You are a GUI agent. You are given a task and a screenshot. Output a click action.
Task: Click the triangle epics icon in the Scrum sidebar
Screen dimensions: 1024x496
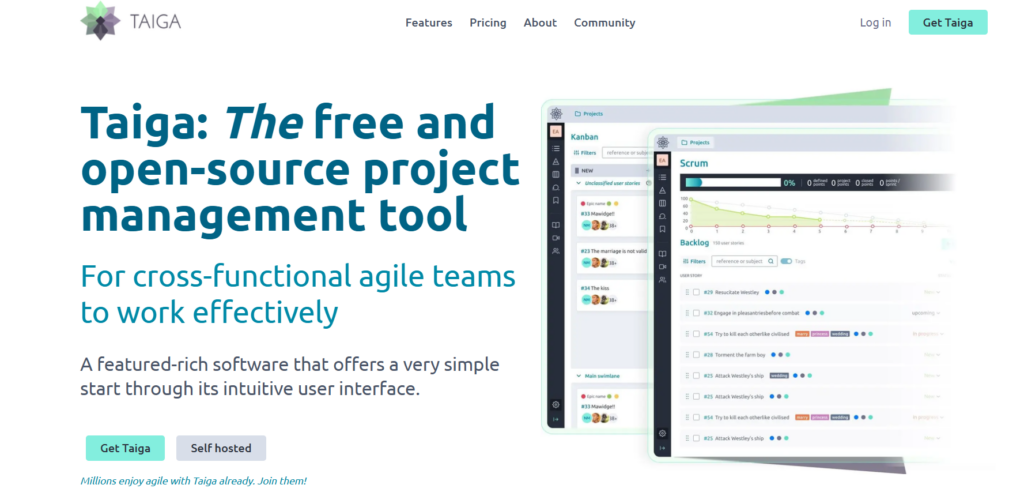pos(662,191)
